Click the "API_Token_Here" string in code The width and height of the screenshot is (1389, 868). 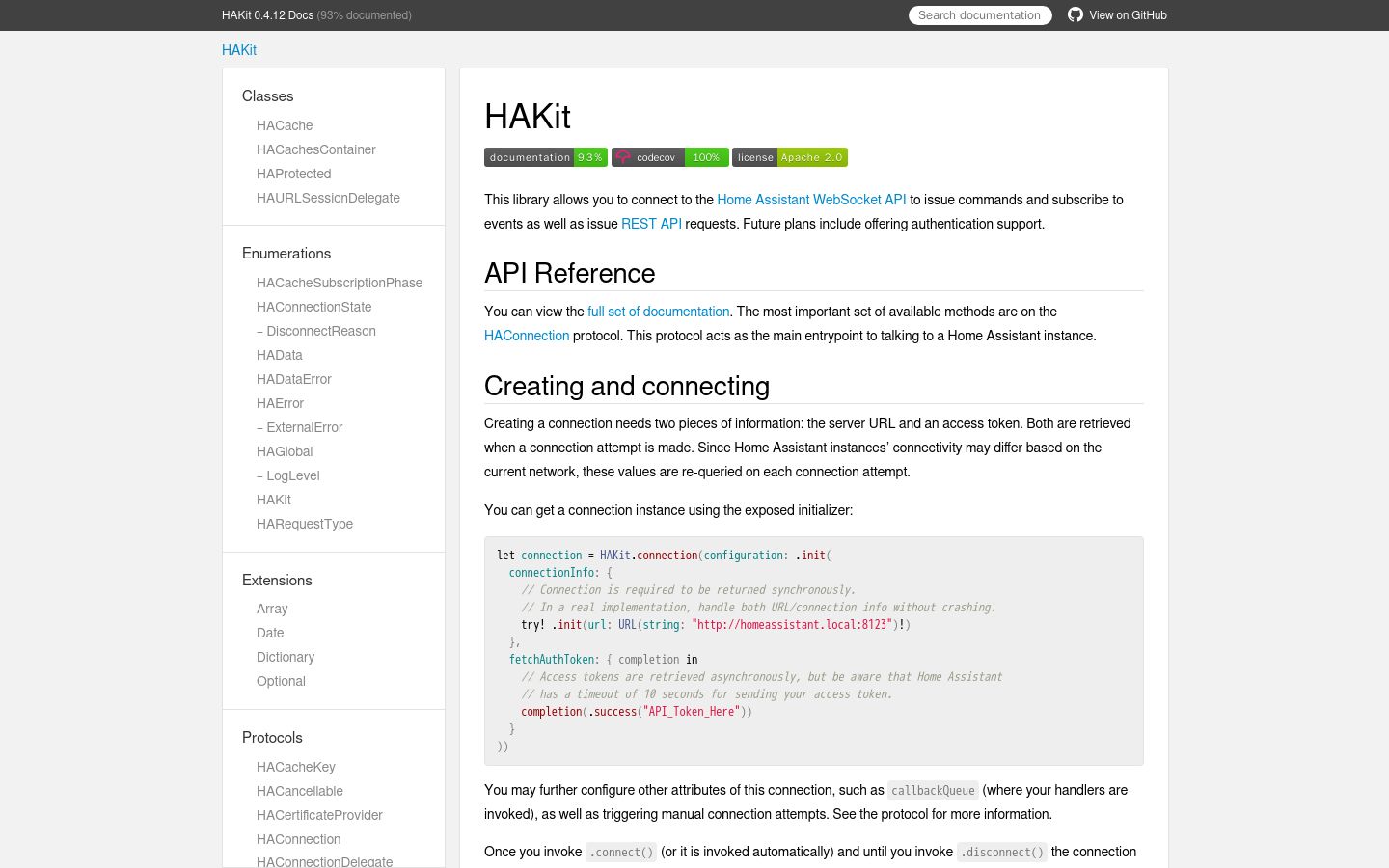[x=692, y=712]
